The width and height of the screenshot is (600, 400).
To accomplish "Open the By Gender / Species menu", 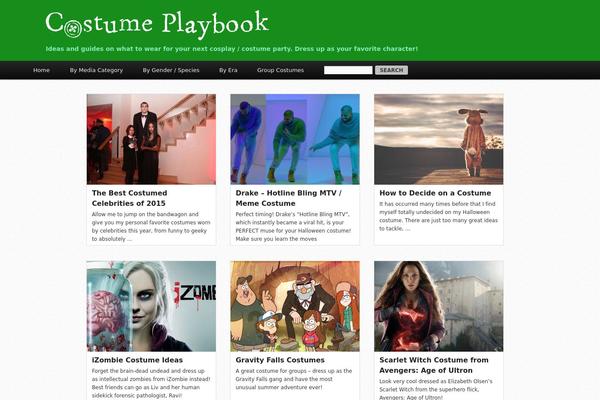I will coord(171,70).
